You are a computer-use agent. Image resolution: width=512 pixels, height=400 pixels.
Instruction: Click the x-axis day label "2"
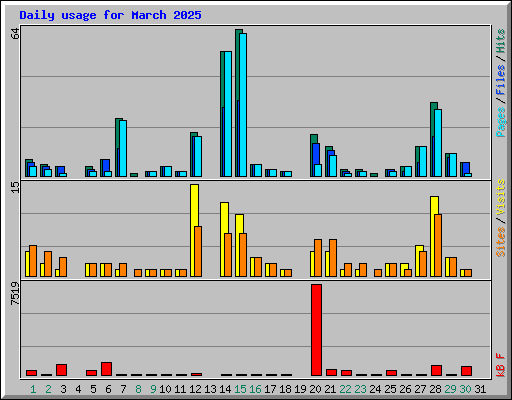48,389
